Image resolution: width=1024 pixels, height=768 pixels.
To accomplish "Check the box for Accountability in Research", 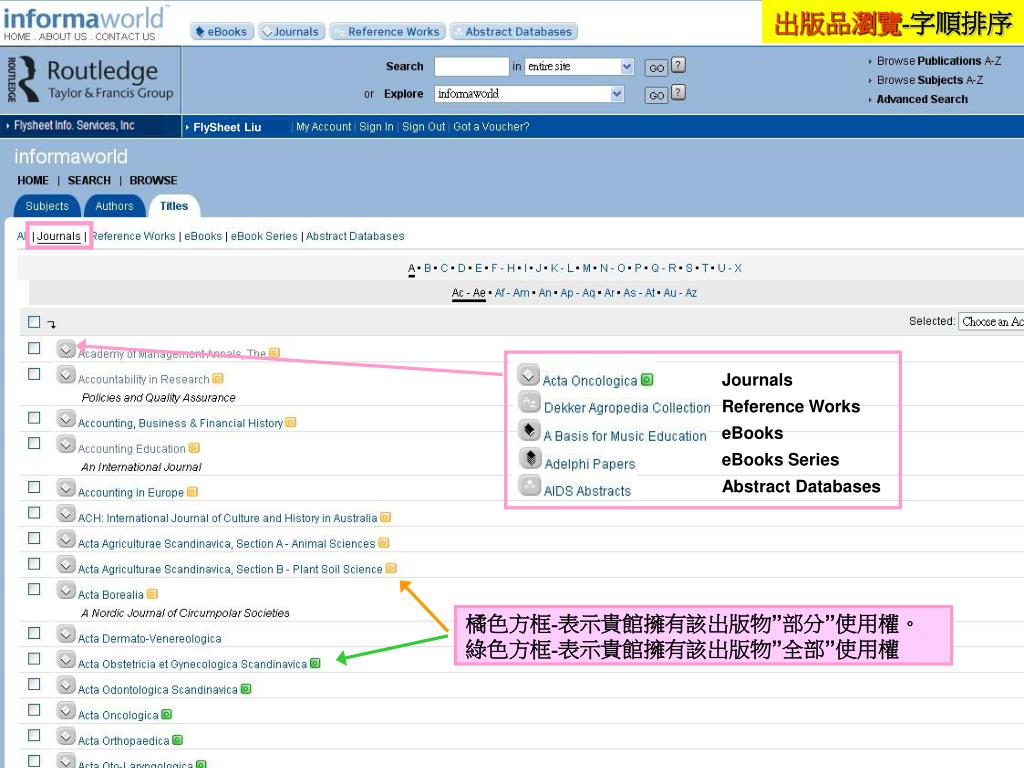I will point(34,374).
